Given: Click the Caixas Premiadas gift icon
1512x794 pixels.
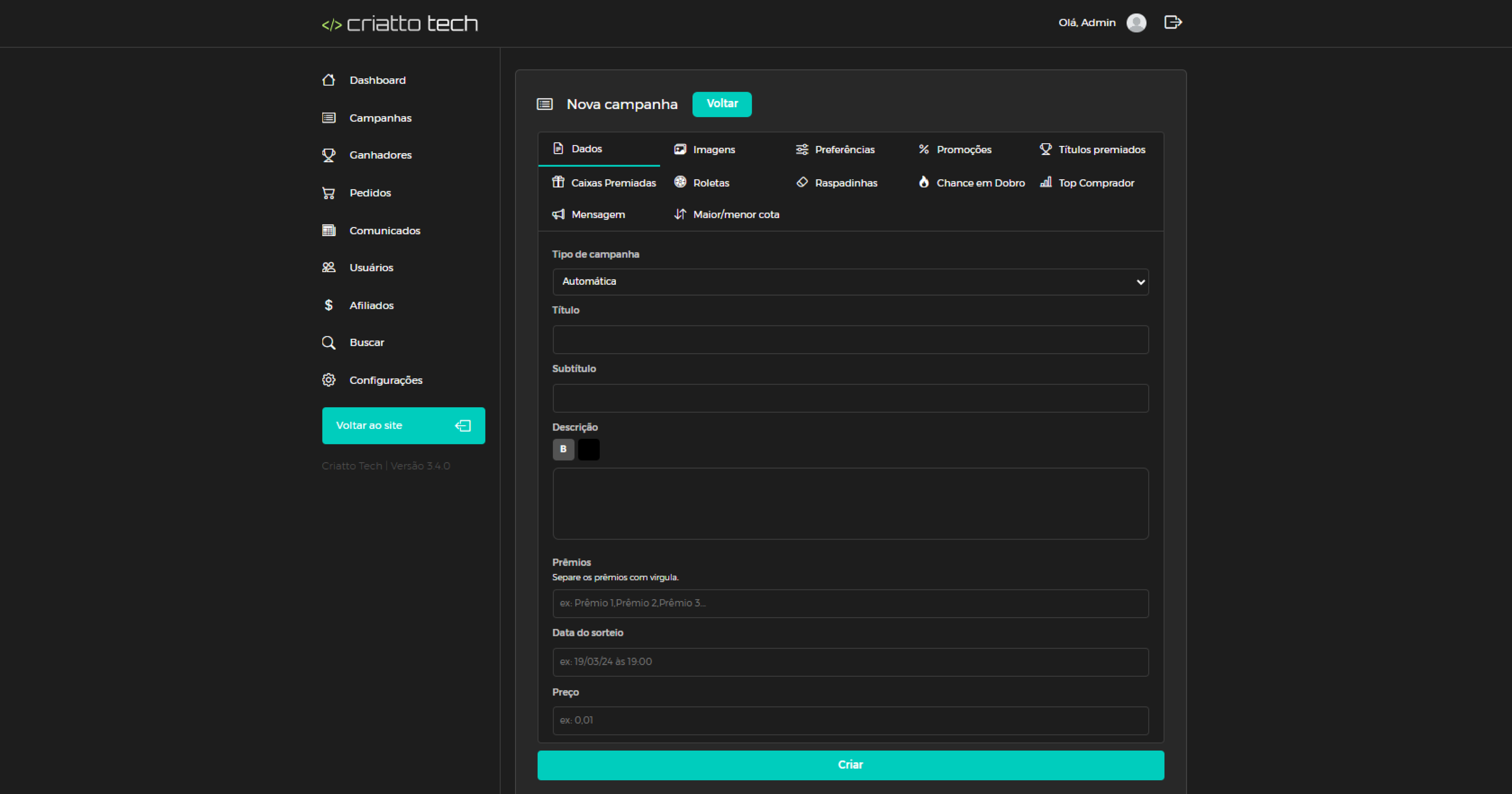Looking at the screenshot, I should (558, 182).
